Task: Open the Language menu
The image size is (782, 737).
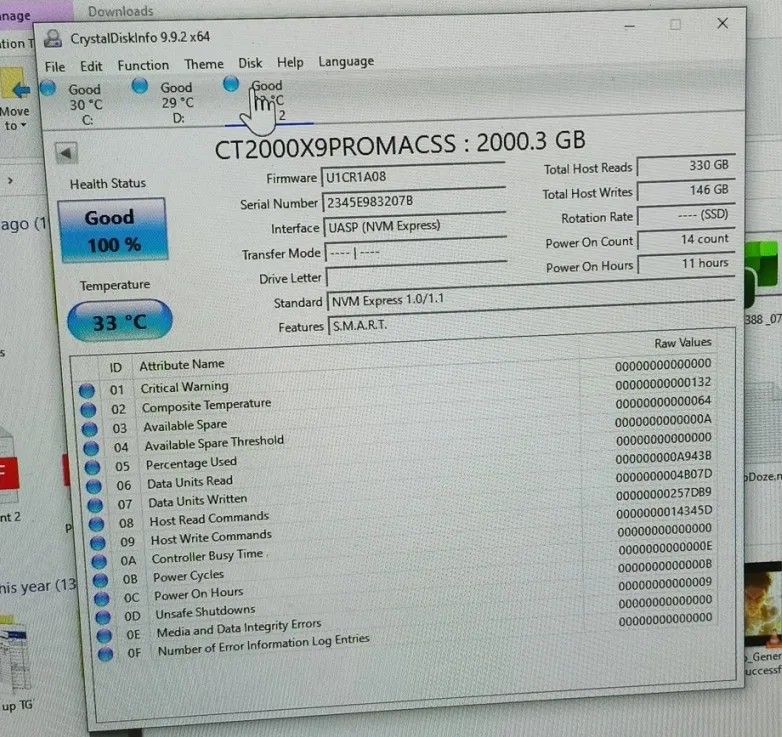Action: [x=346, y=61]
